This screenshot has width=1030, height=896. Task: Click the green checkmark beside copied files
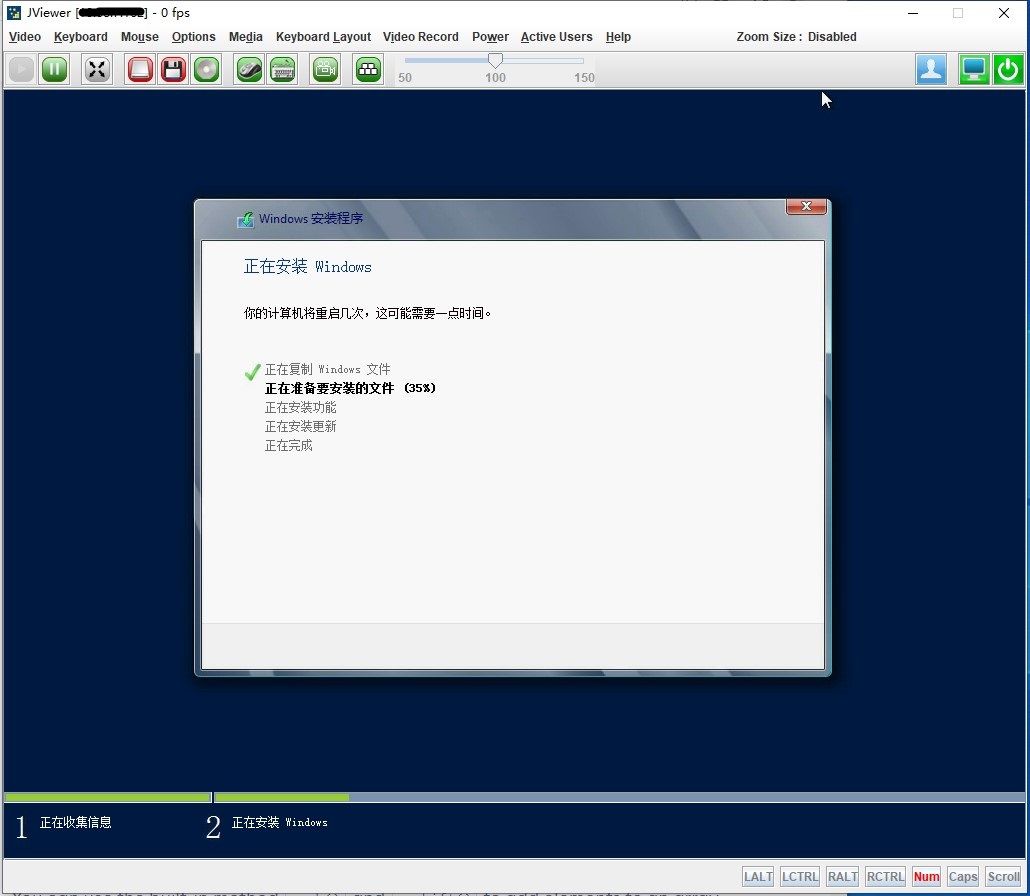click(x=252, y=372)
